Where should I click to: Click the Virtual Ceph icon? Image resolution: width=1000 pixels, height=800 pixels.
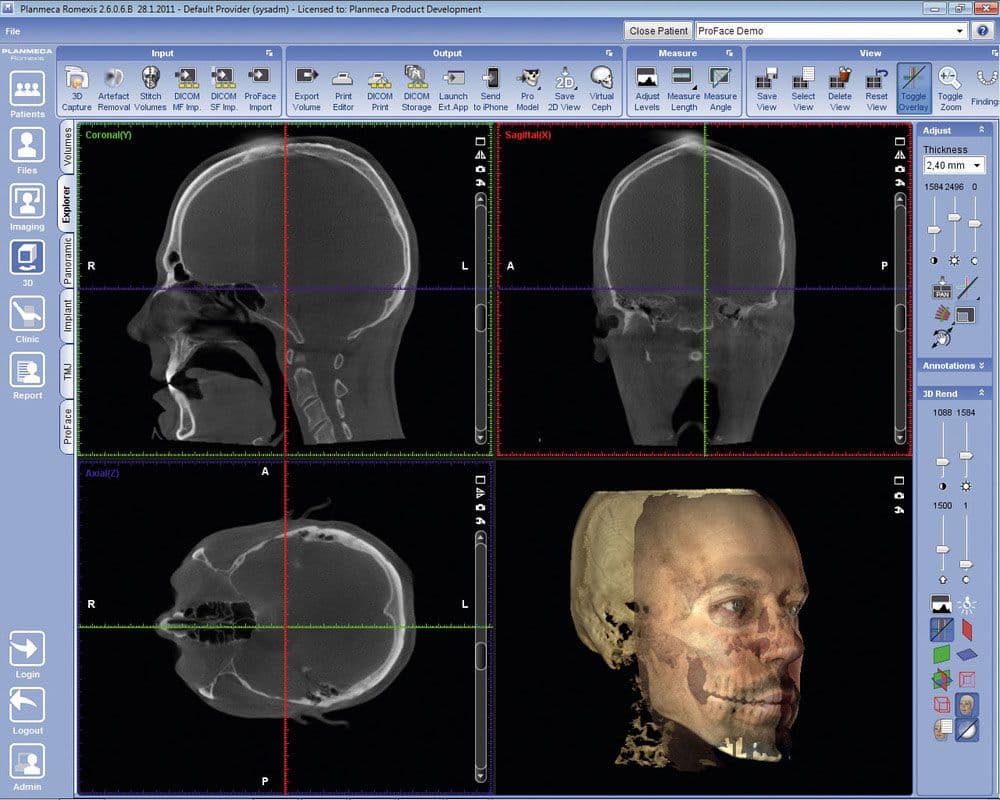601,87
